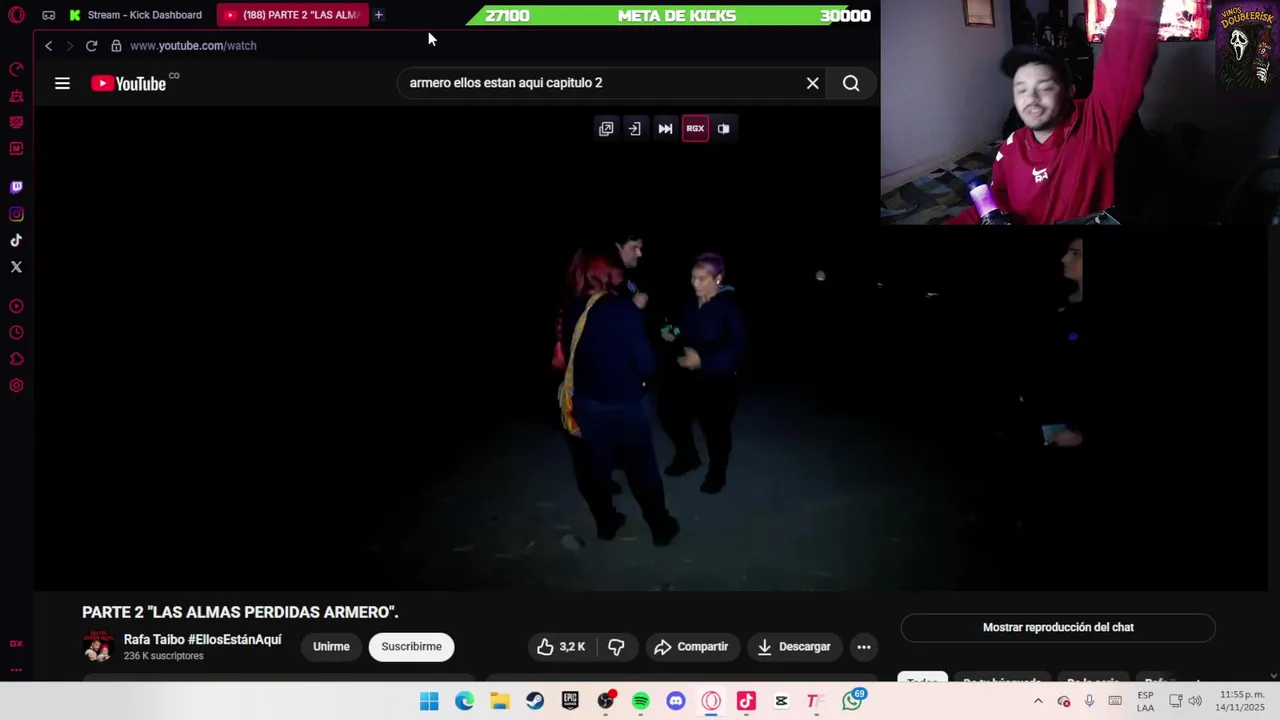Open Extensions cube icon in sidebar
The image size is (1280, 720).
point(16,359)
